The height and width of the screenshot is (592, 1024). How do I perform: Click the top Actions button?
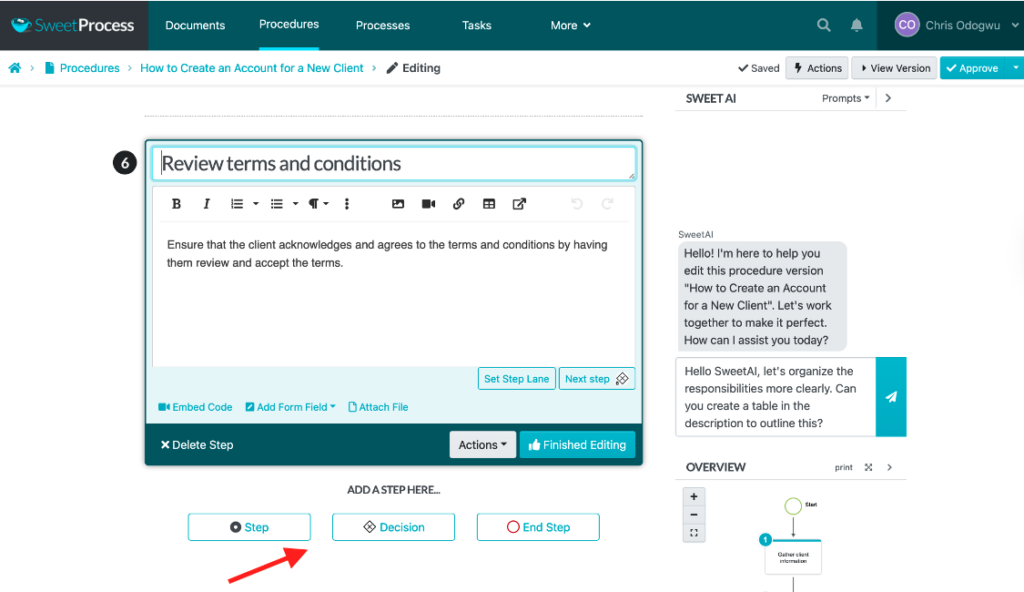tap(818, 68)
